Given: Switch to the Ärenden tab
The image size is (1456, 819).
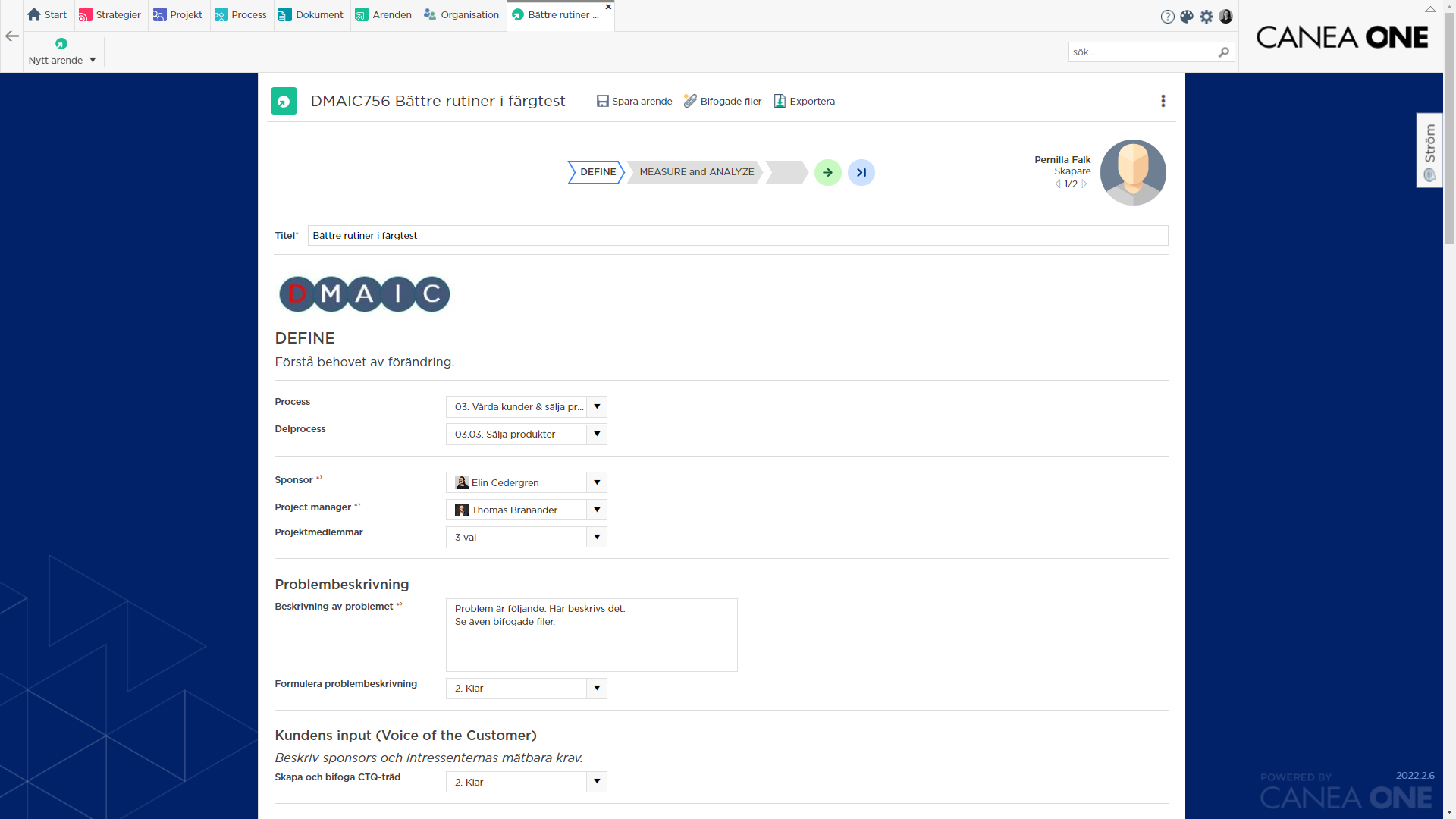Looking at the screenshot, I should point(384,15).
